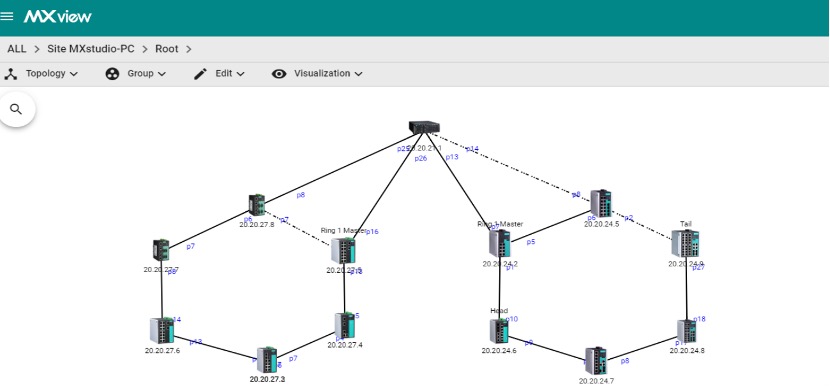Click the p18 port label
The width and height of the screenshot is (830, 386).
tap(699, 319)
